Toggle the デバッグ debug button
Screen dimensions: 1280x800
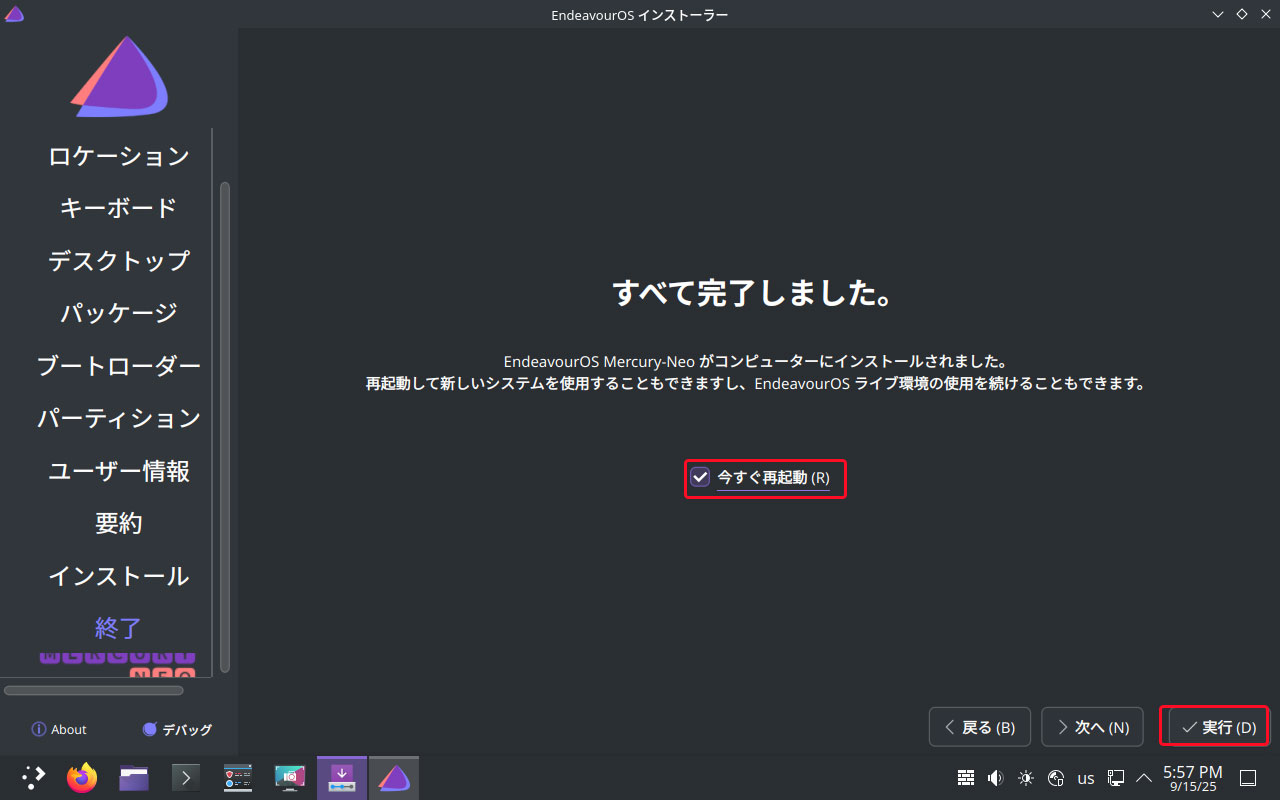click(177, 729)
